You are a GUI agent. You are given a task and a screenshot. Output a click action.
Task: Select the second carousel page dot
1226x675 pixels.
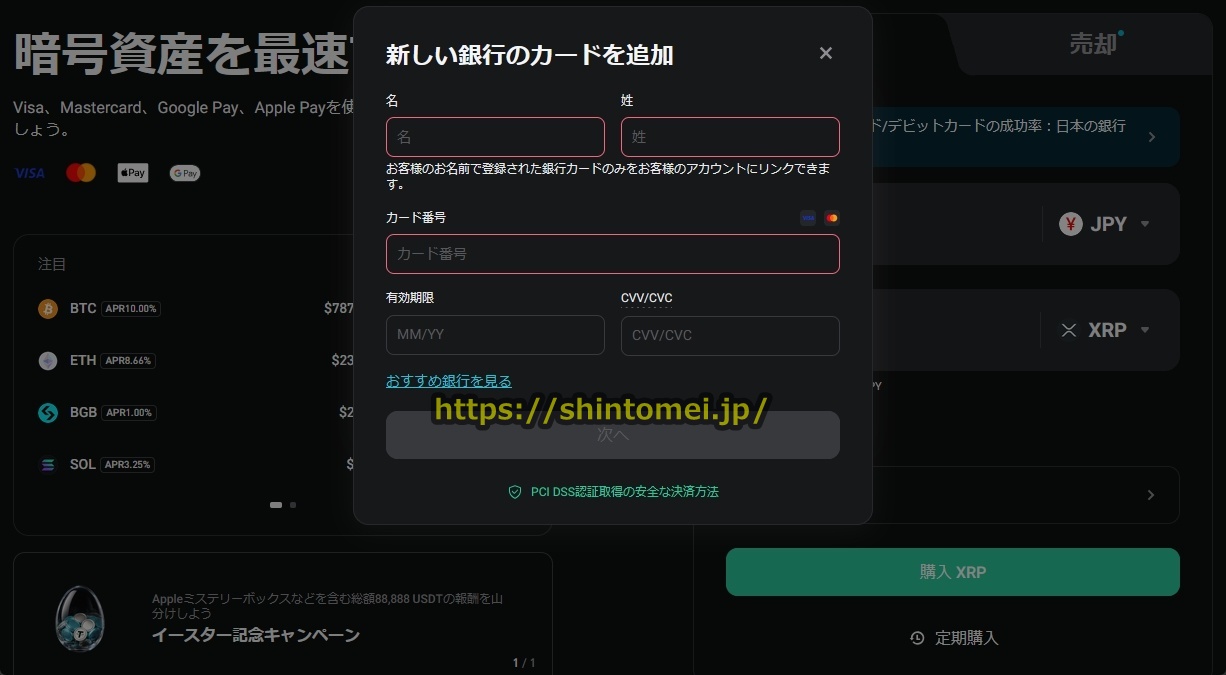(x=293, y=505)
